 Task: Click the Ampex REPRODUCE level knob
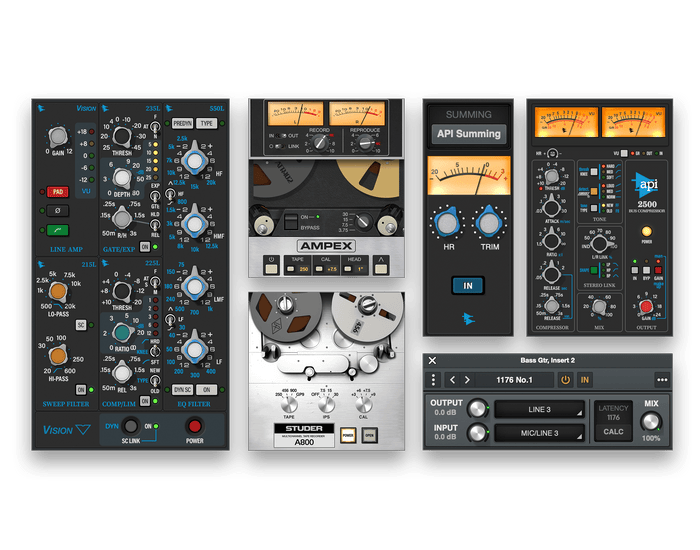coord(366,143)
